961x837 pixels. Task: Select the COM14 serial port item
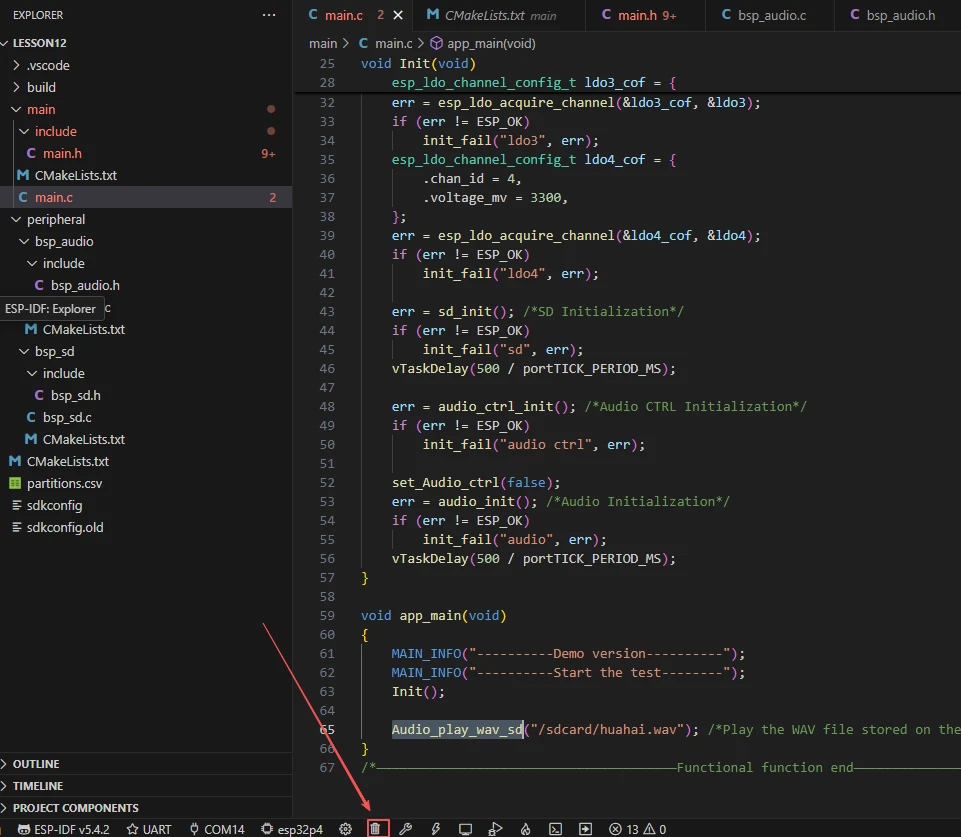tap(216, 829)
